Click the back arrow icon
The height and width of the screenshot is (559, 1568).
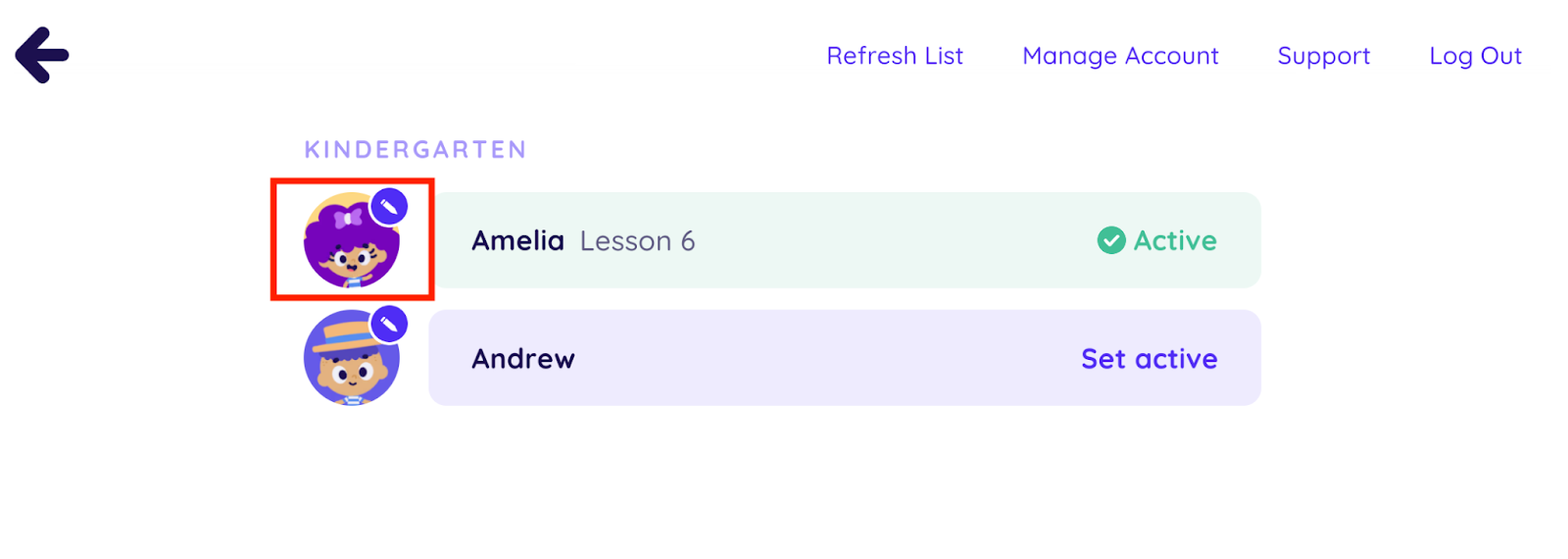coord(42,55)
